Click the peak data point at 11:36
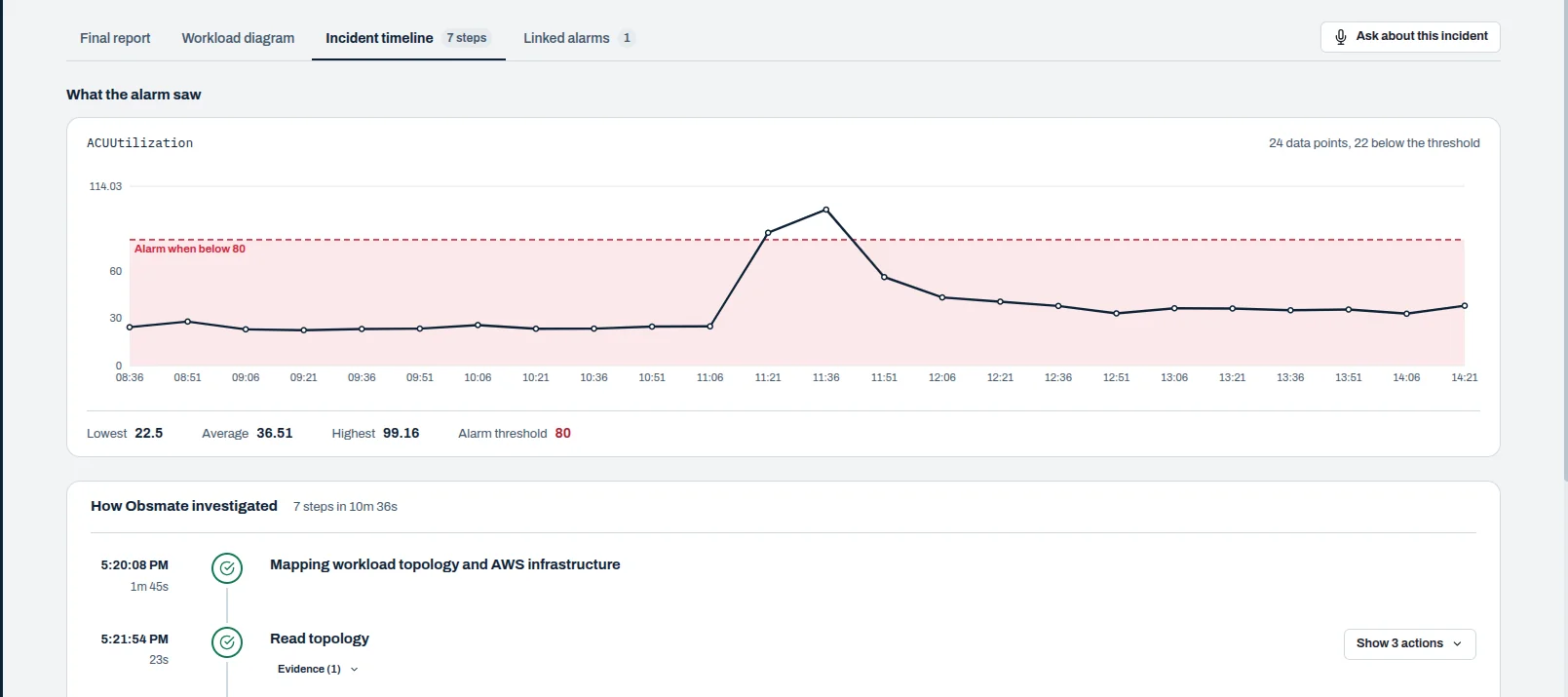The height and width of the screenshot is (697, 1568). 826,210
